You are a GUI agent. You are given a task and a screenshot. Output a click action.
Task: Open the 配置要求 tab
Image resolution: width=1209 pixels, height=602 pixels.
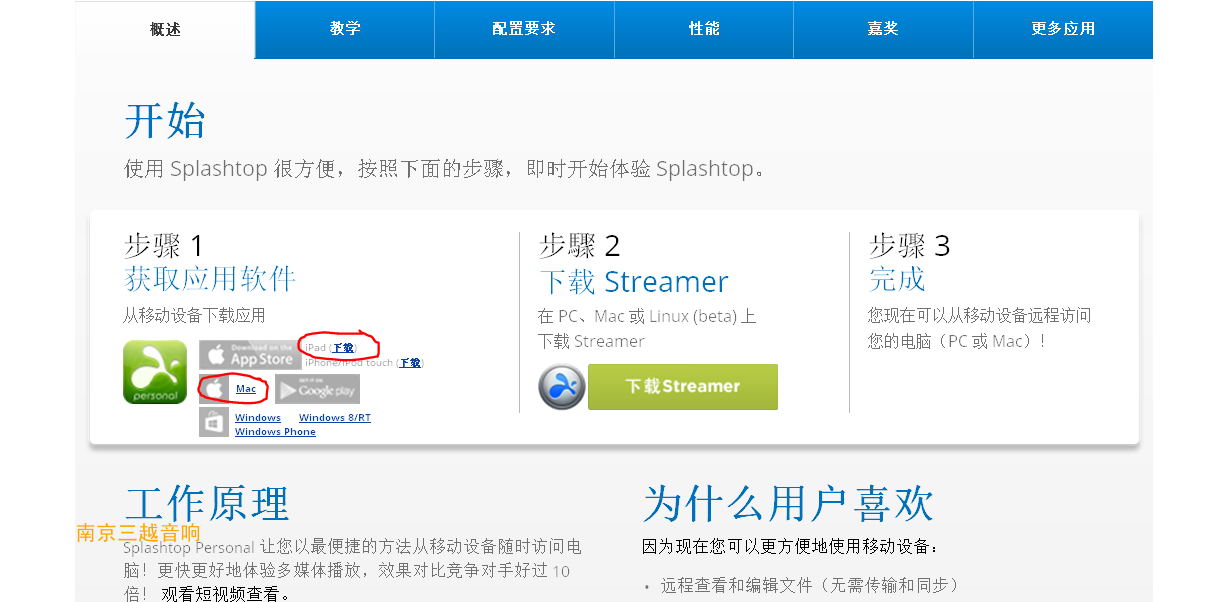tap(524, 29)
